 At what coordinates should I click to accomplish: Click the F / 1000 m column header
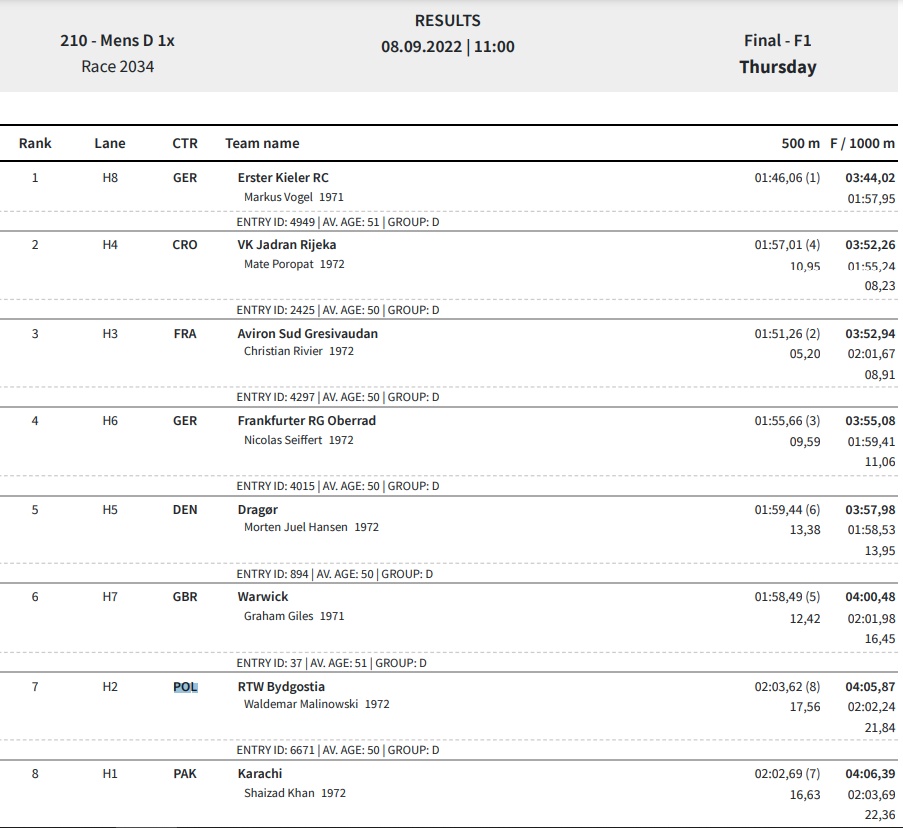[x=863, y=143]
